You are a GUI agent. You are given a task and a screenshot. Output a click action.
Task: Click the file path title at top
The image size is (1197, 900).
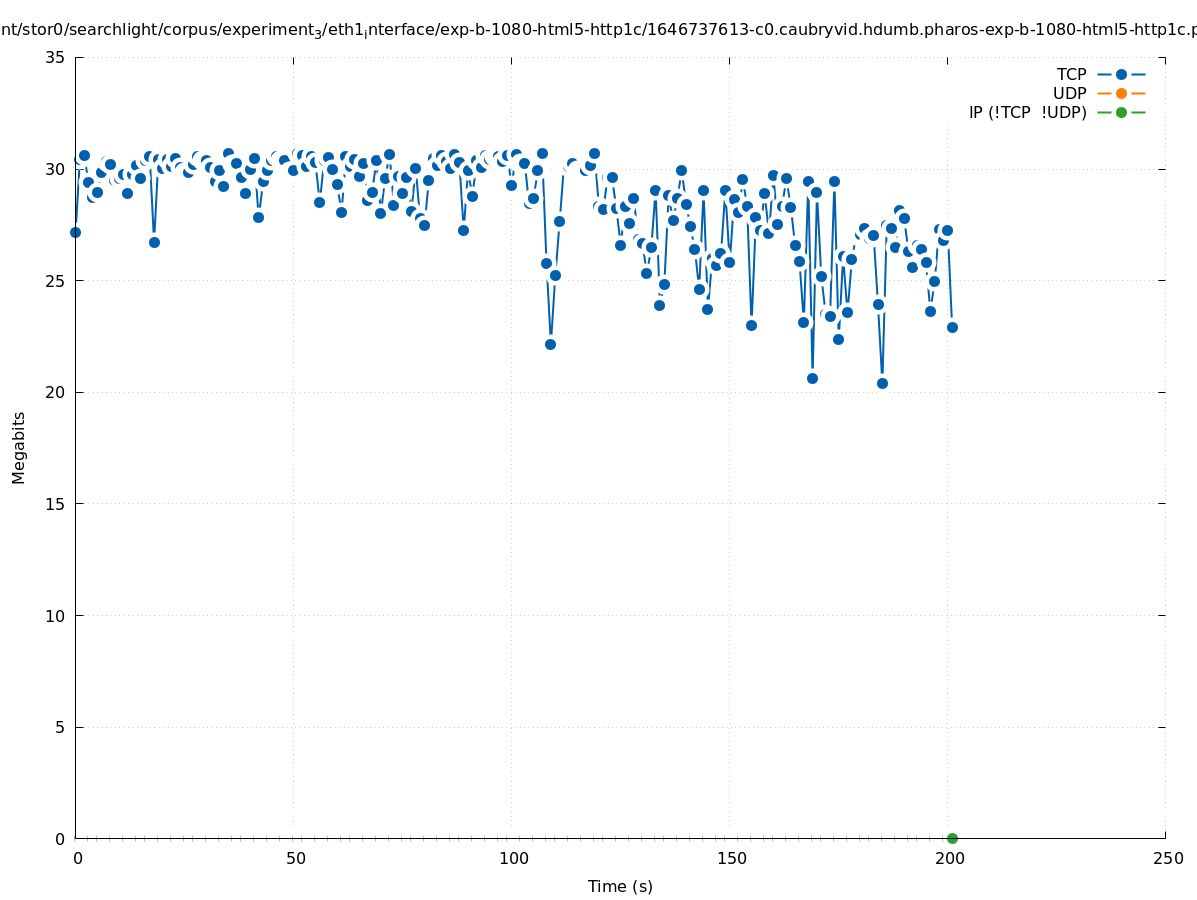[598, 31]
